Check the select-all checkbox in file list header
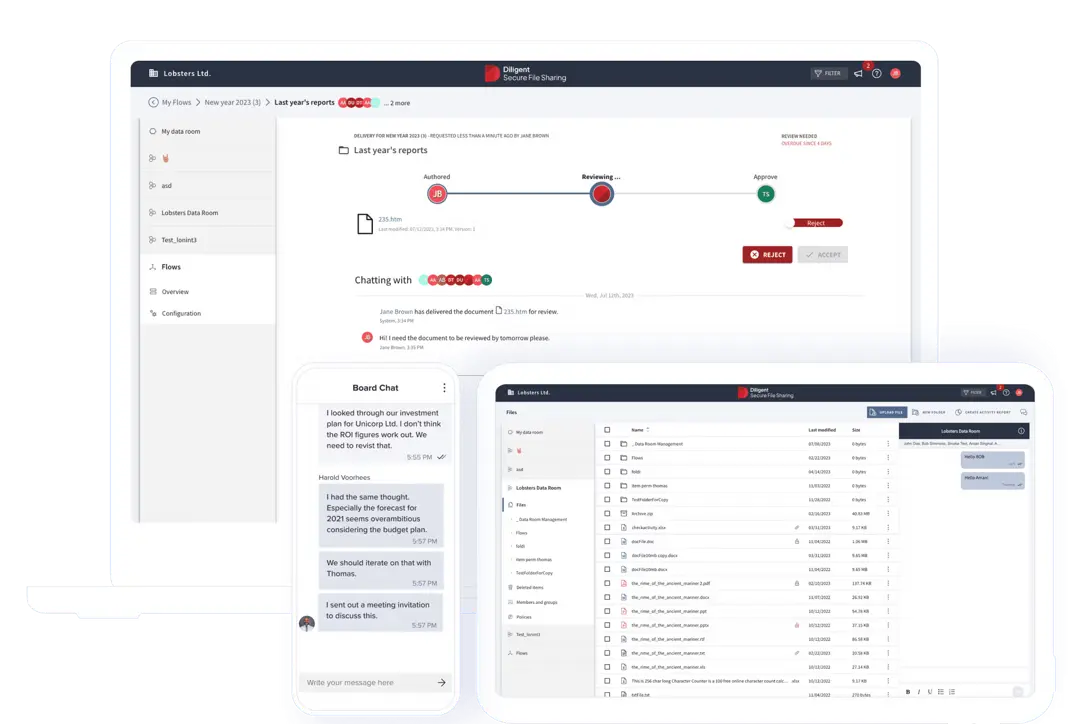The image size is (1080, 724). (607, 429)
